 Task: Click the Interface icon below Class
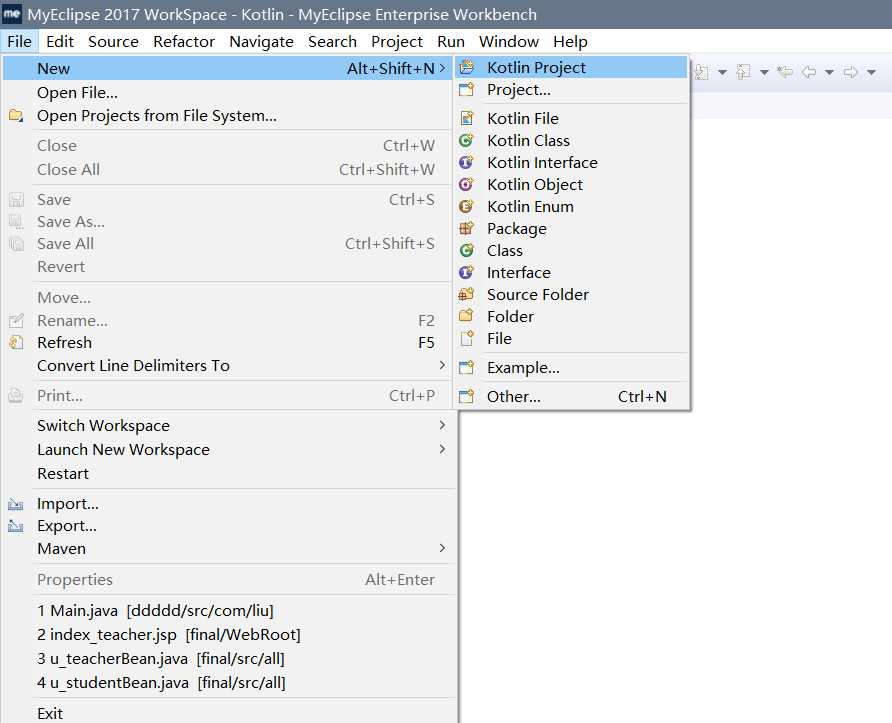(466, 273)
